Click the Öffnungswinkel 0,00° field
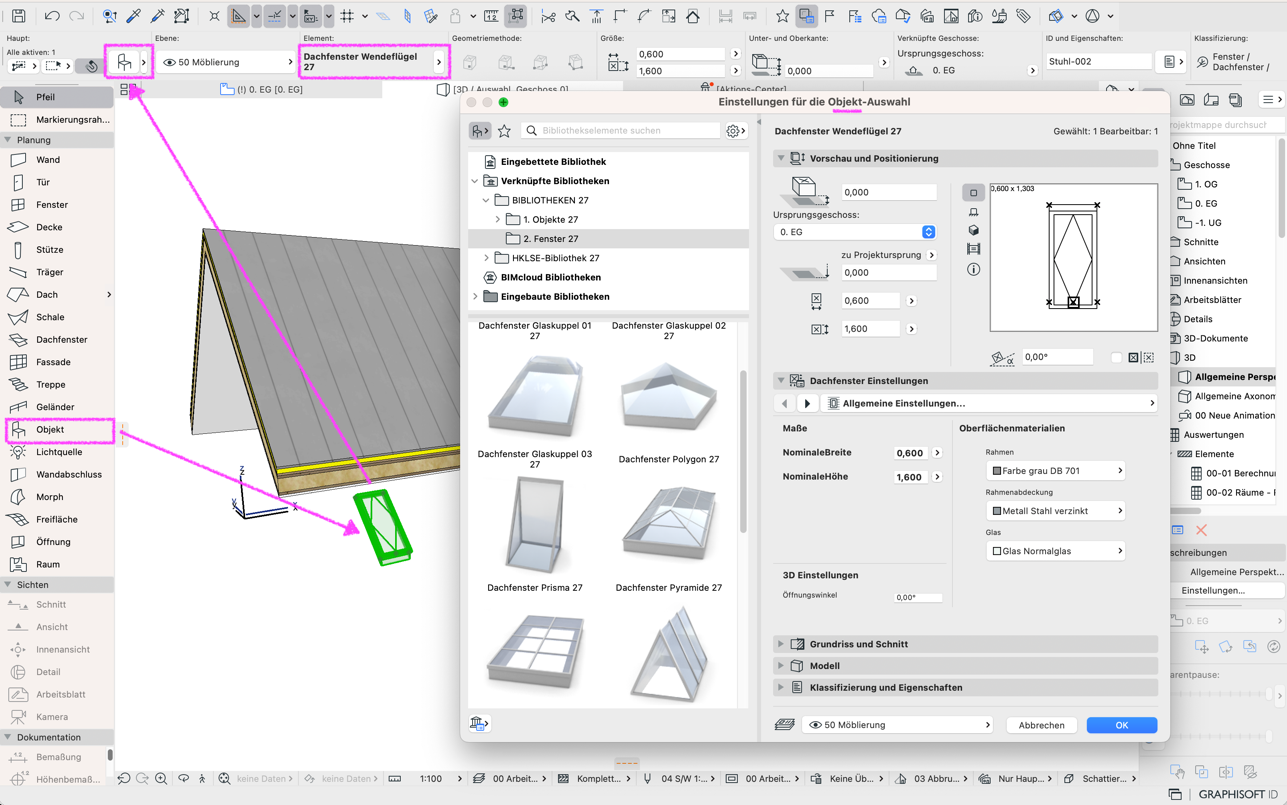The width and height of the screenshot is (1287, 805). coord(917,597)
